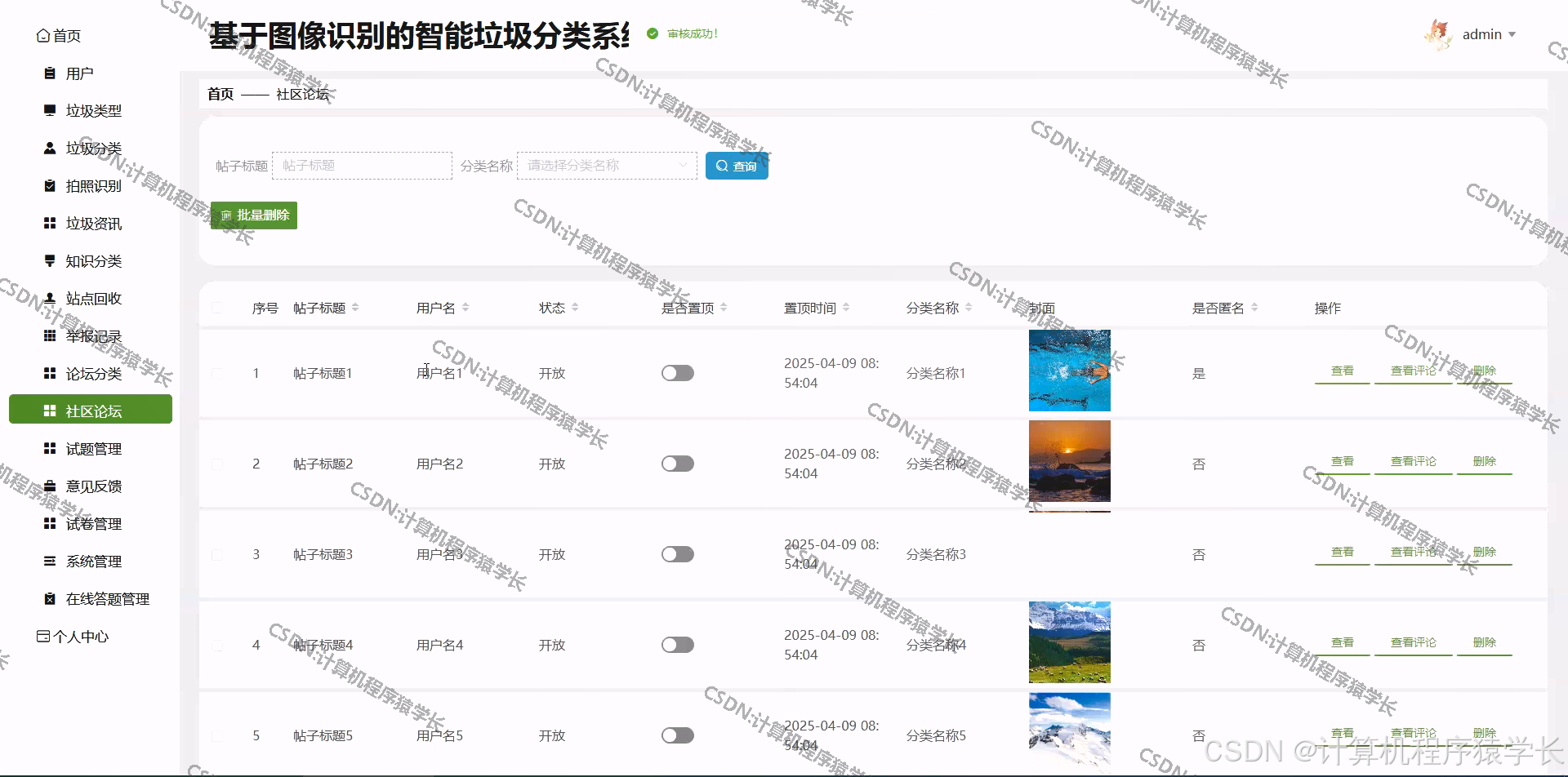Toggle 置顶 switch for 帖子标题2
This screenshot has width=1568, height=777.
click(x=678, y=464)
